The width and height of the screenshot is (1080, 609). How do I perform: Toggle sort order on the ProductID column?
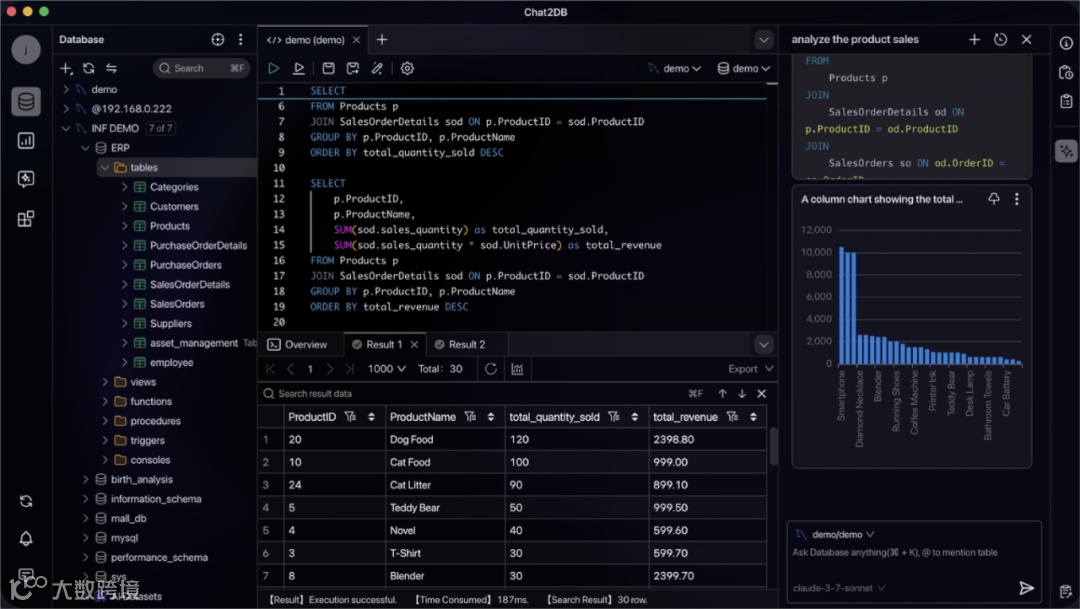point(372,417)
